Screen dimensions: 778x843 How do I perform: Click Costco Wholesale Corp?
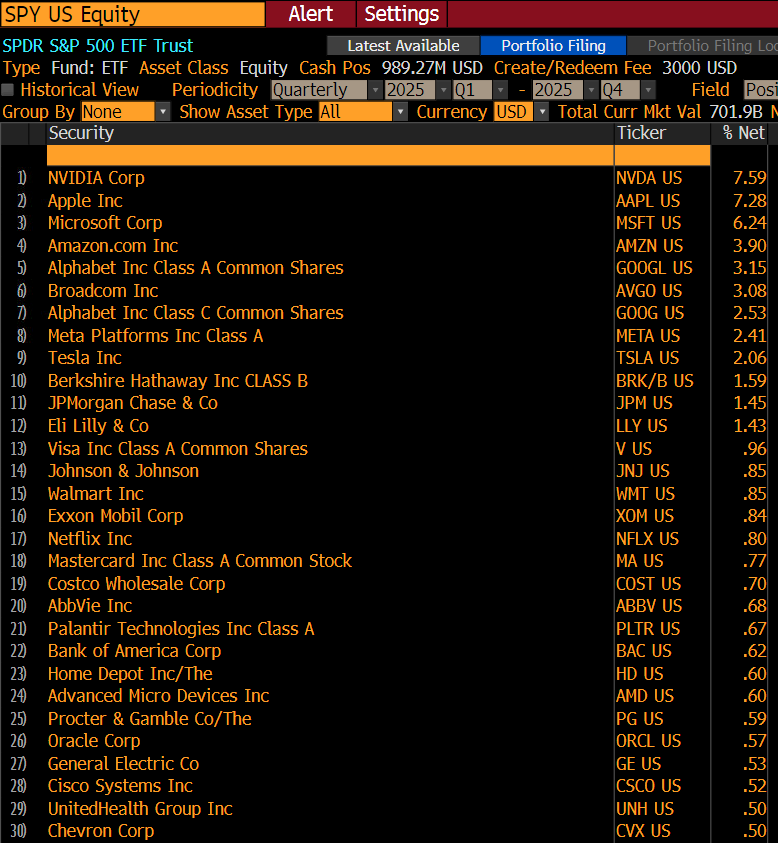[x=137, y=584]
